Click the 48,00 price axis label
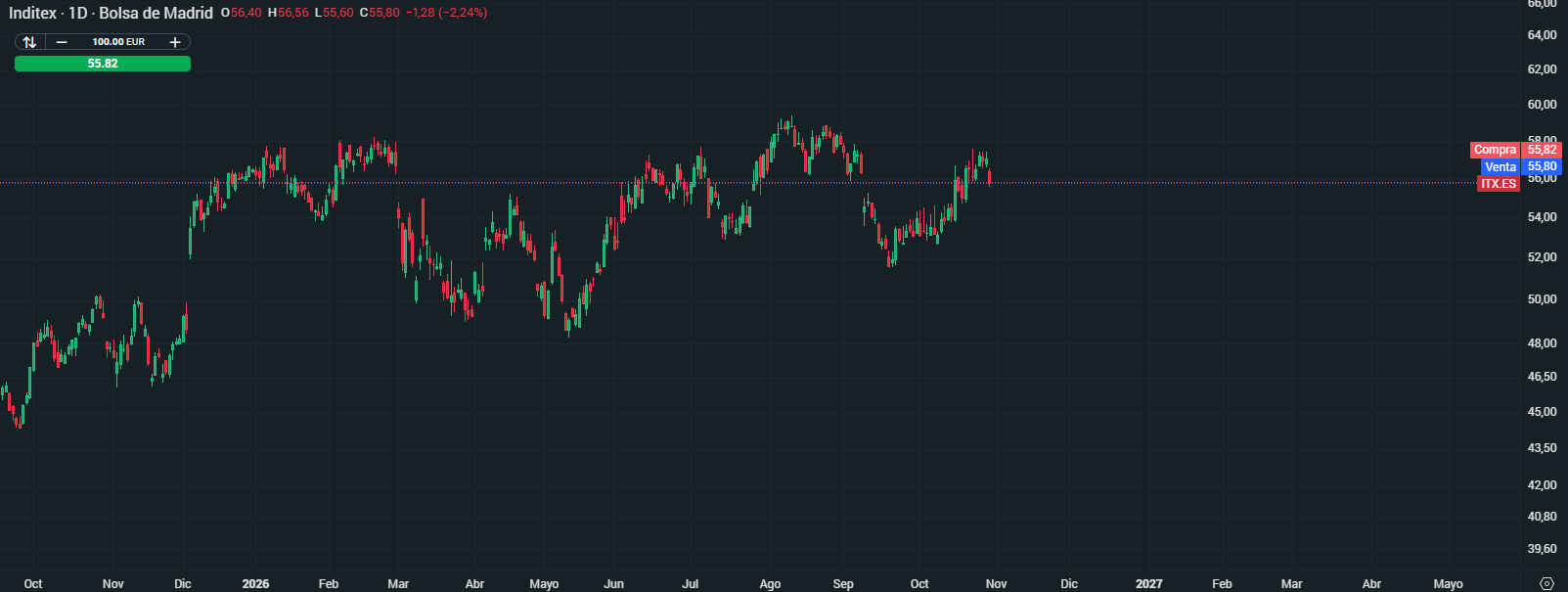 tap(1543, 343)
